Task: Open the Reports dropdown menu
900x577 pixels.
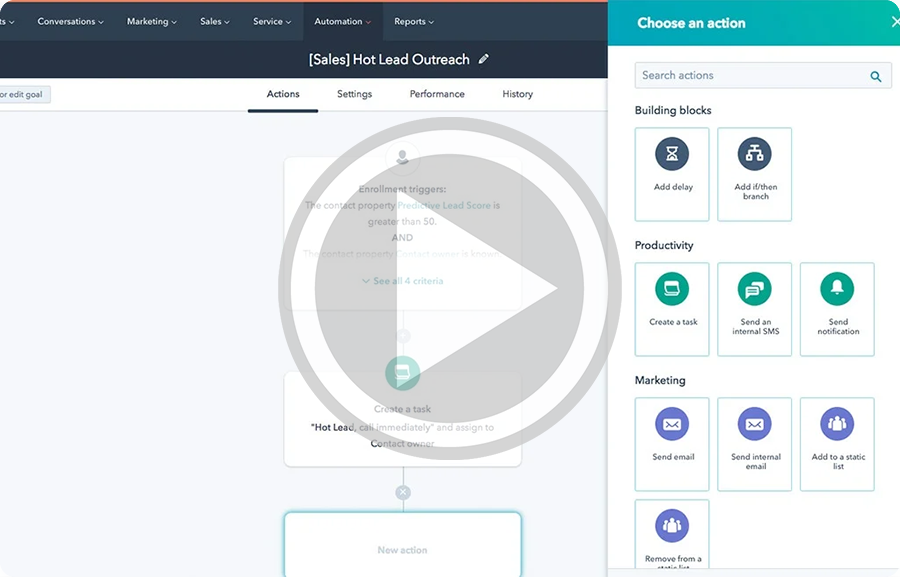Action: pos(414,21)
